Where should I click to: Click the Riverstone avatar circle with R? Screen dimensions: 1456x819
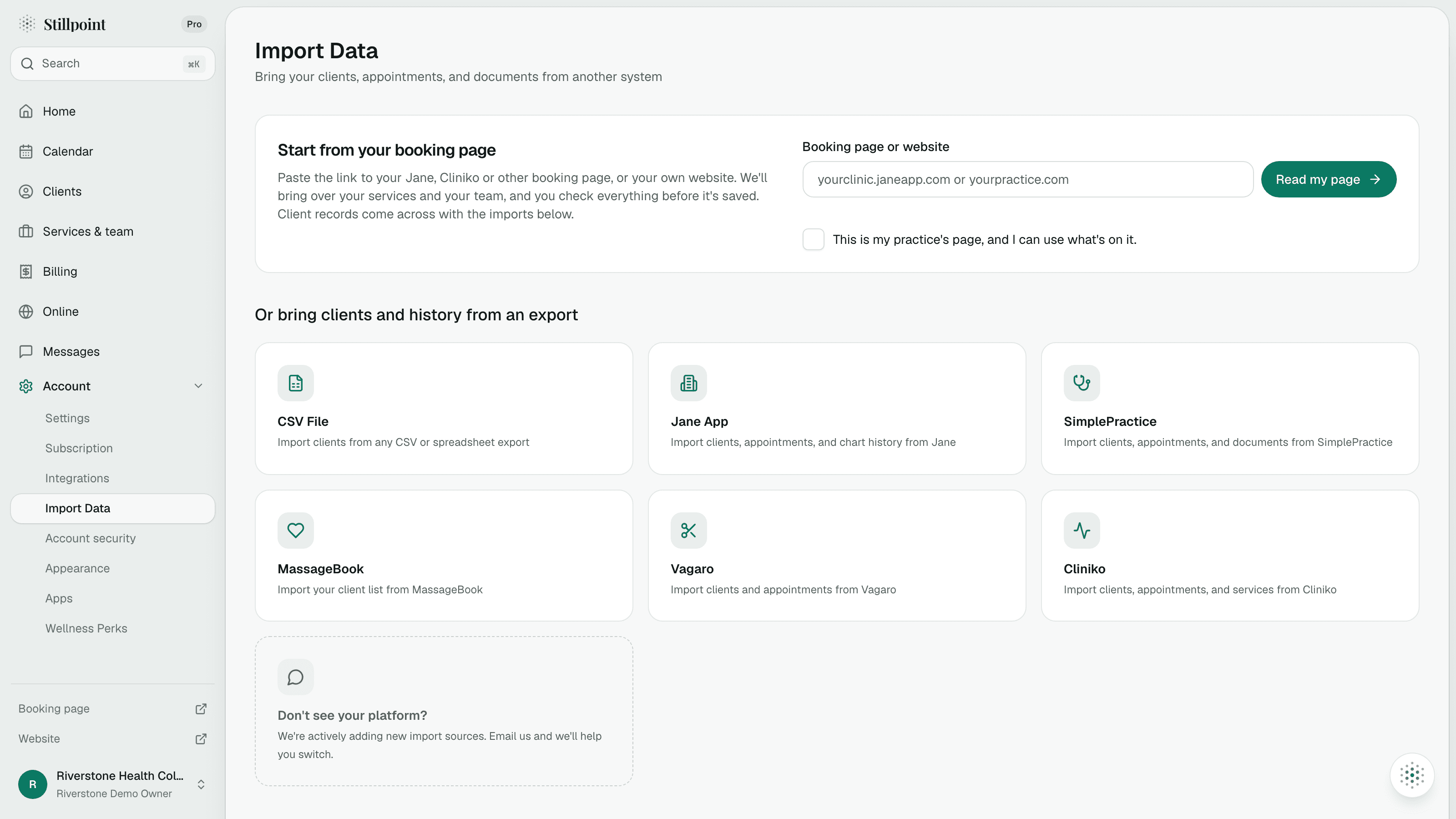(33, 784)
